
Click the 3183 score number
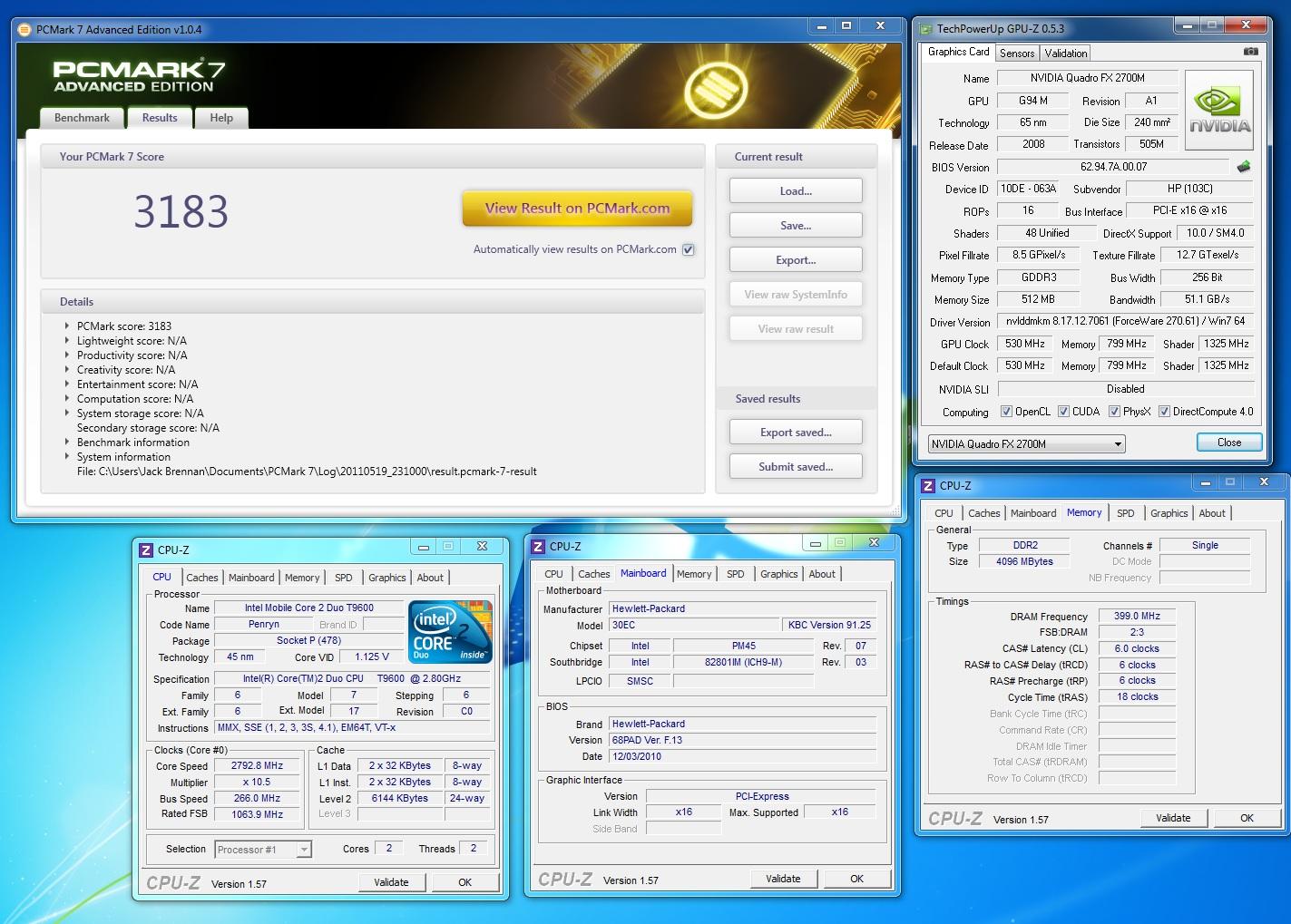[x=181, y=211]
